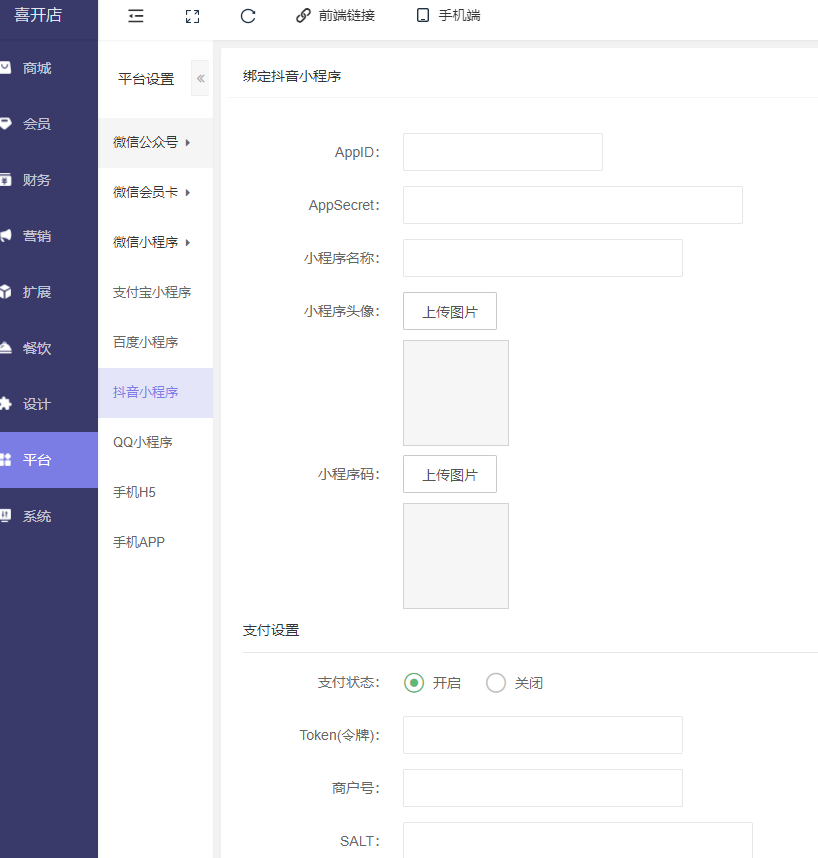
Task: Click the phone icon beside 手机端
Action: [x=422, y=15]
